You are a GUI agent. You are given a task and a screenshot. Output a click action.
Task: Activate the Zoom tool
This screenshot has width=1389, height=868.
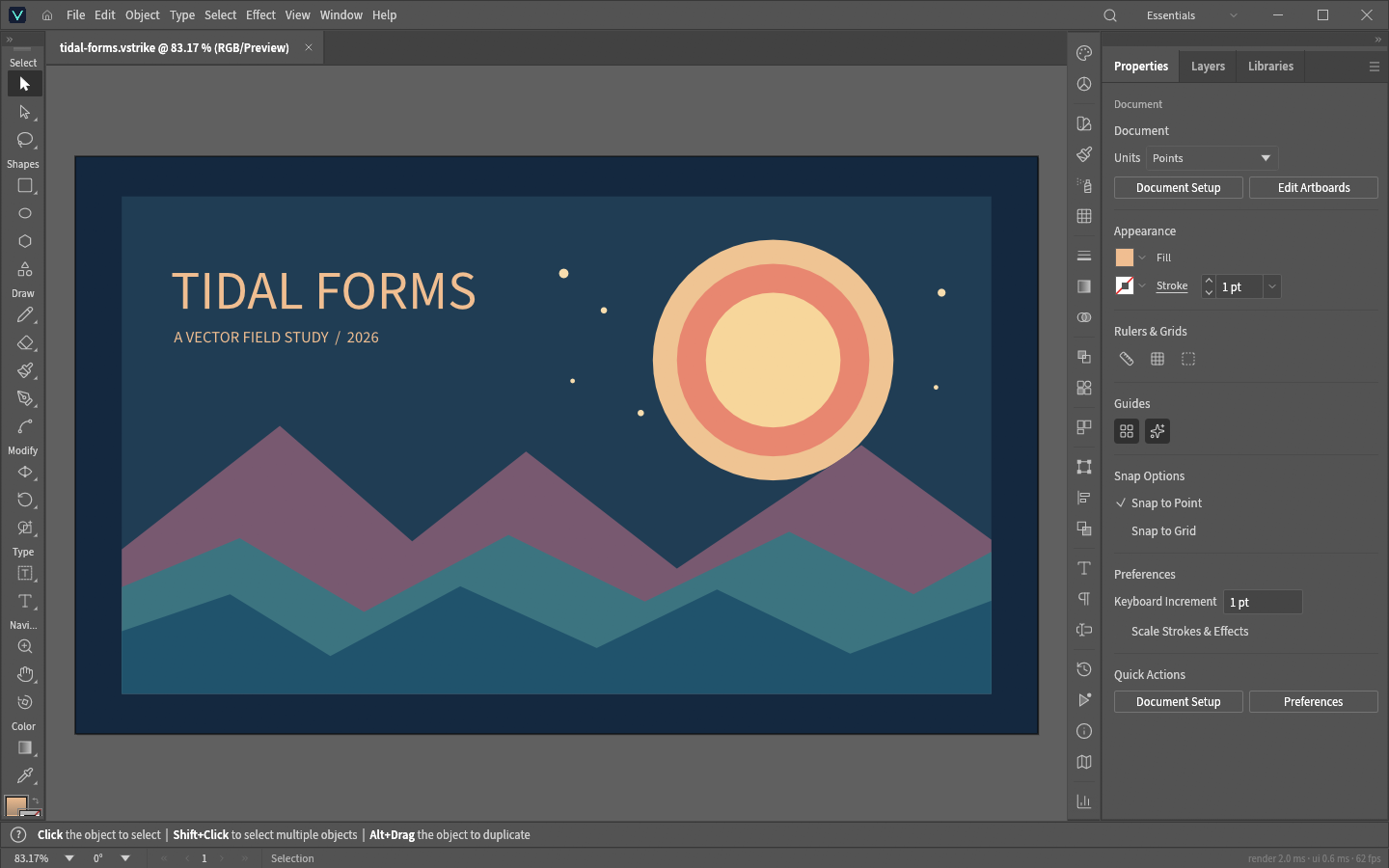pos(24,646)
